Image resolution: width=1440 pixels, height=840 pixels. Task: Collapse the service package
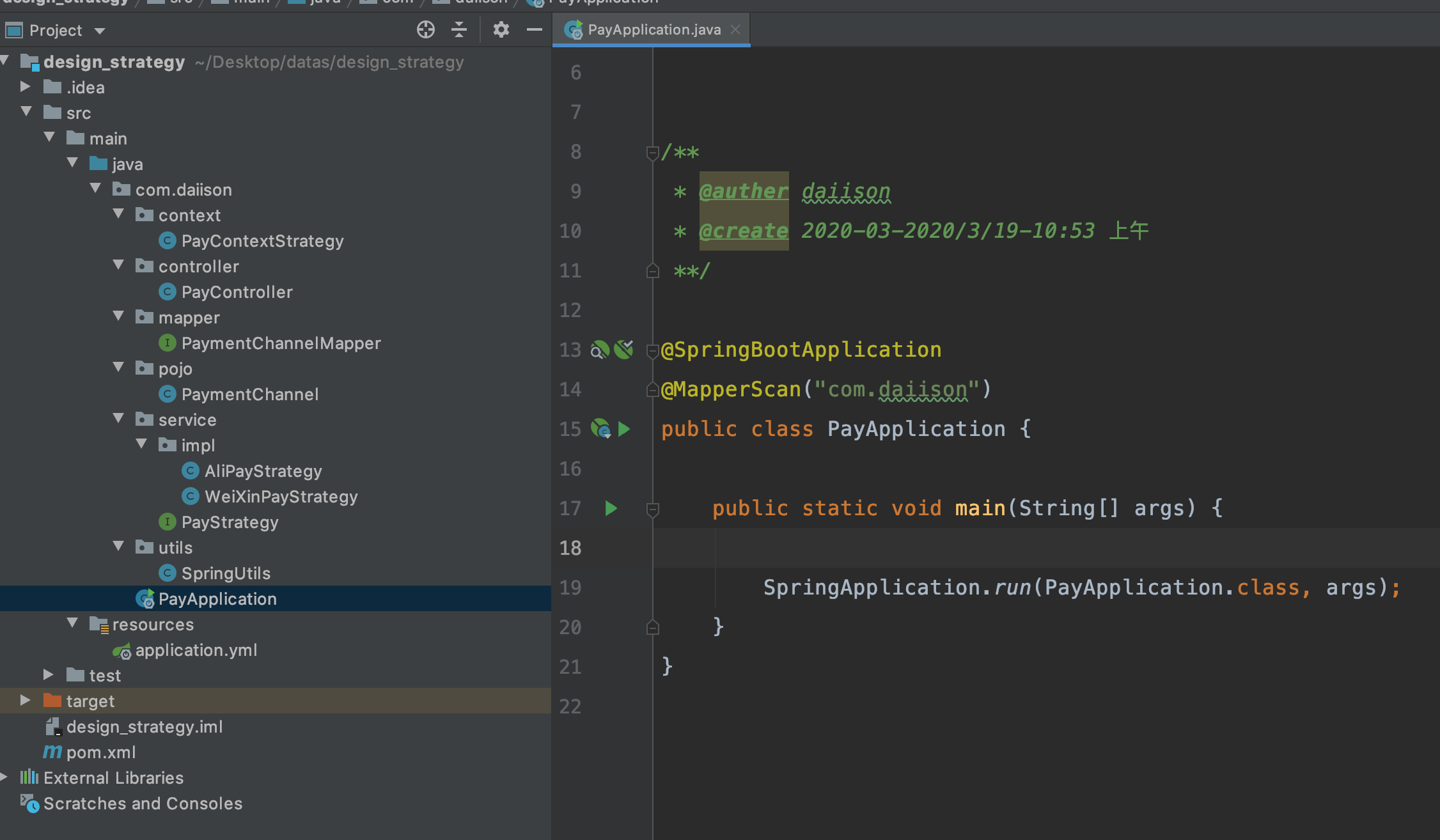(x=118, y=419)
